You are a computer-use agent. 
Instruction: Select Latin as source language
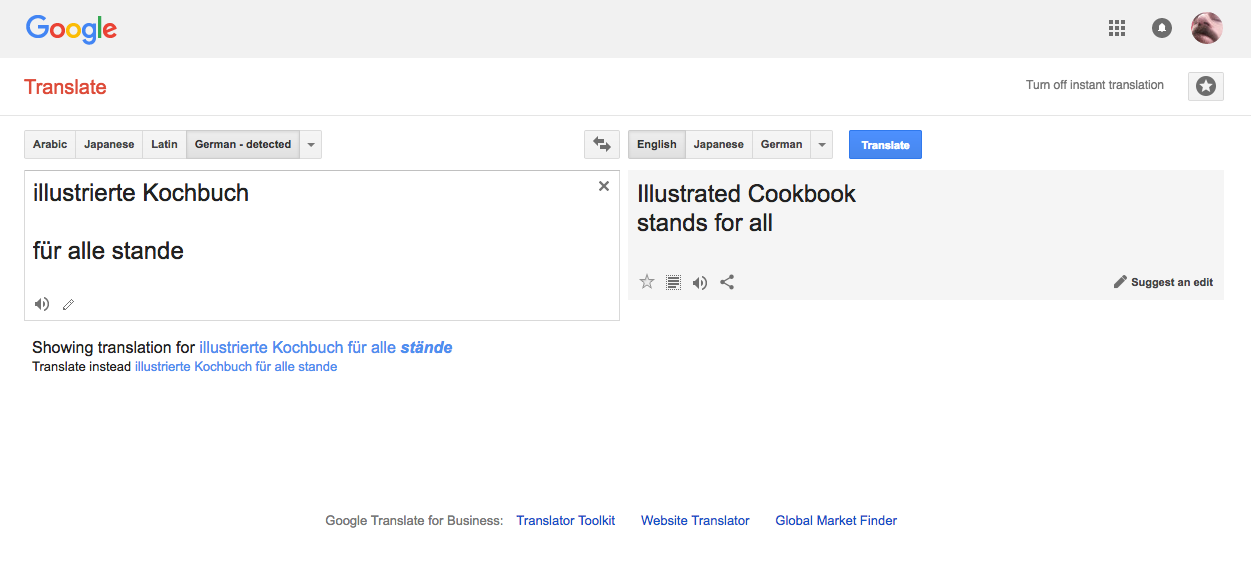tap(164, 144)
